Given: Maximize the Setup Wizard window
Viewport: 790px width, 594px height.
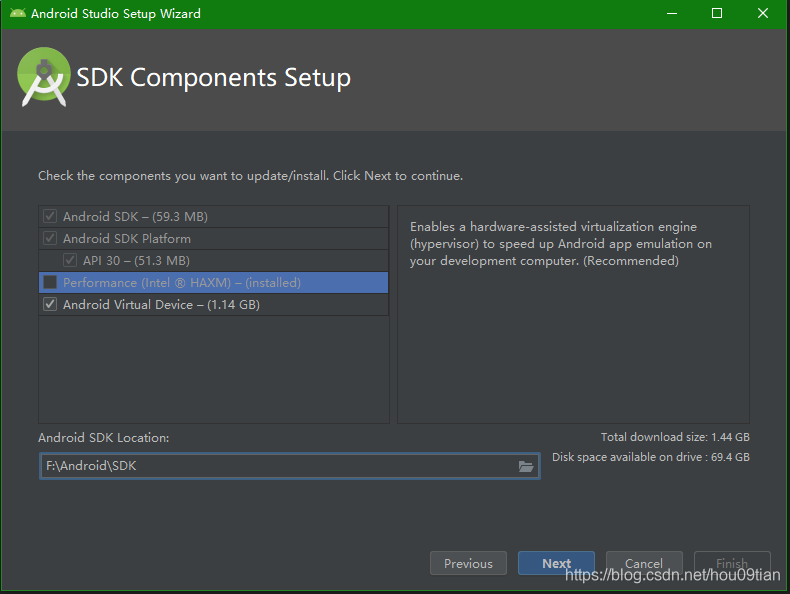Looking at the screenshot, I should (717, 14).
